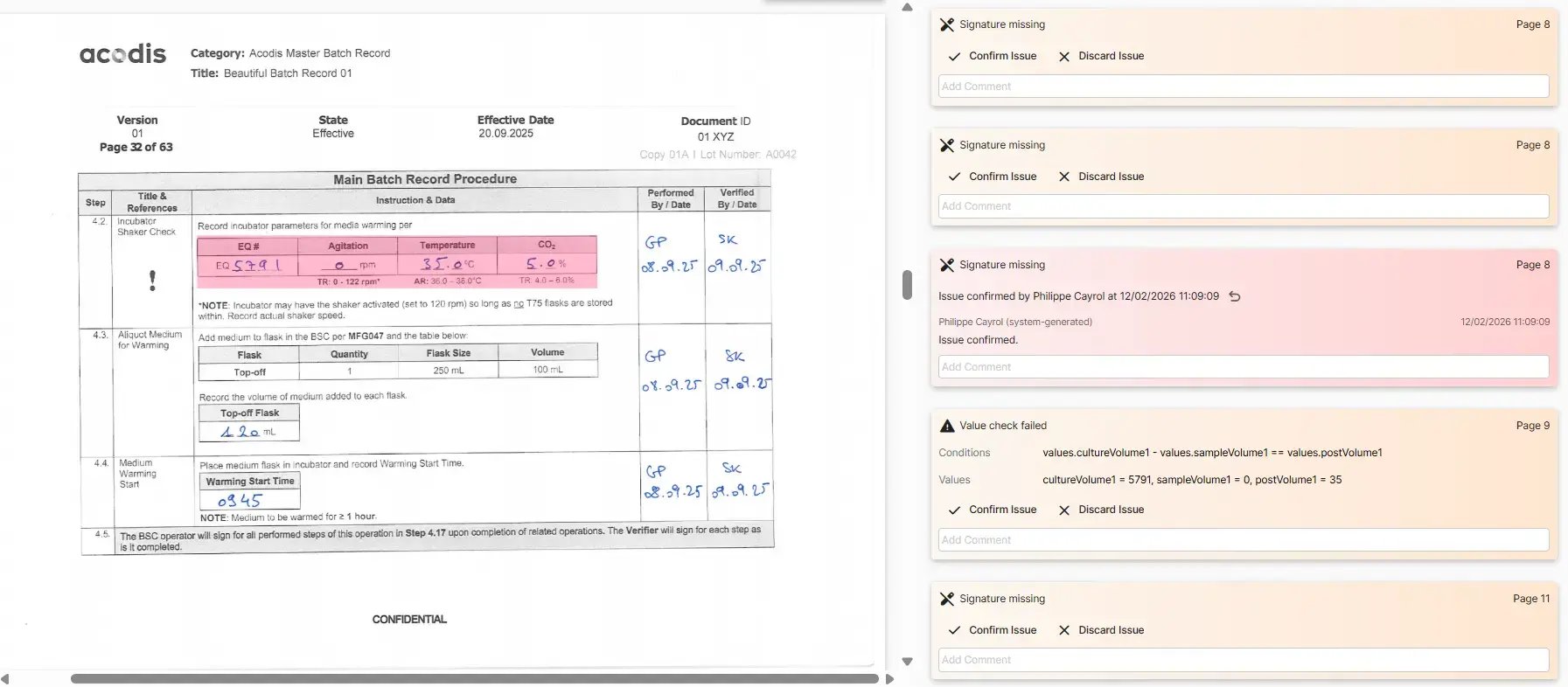Viewport: 1568px width, 687px height.
Task: Click the left arrow of the horizontal scrollbar
Action: coord(5,678)
